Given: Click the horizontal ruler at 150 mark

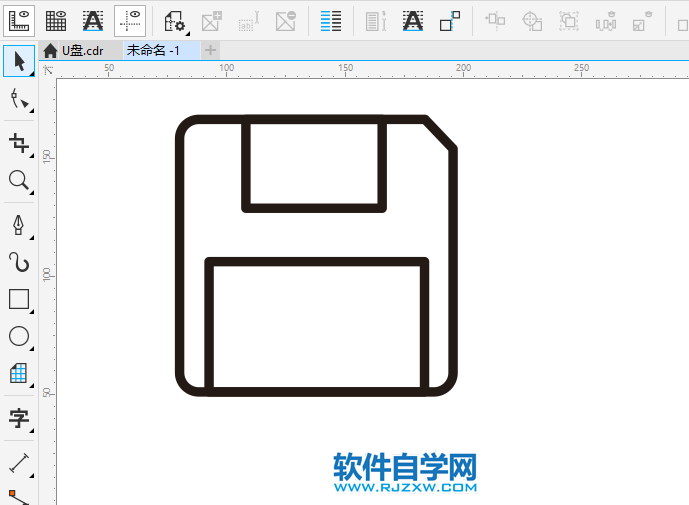Looking at the screenshot, I should [345, 69].
